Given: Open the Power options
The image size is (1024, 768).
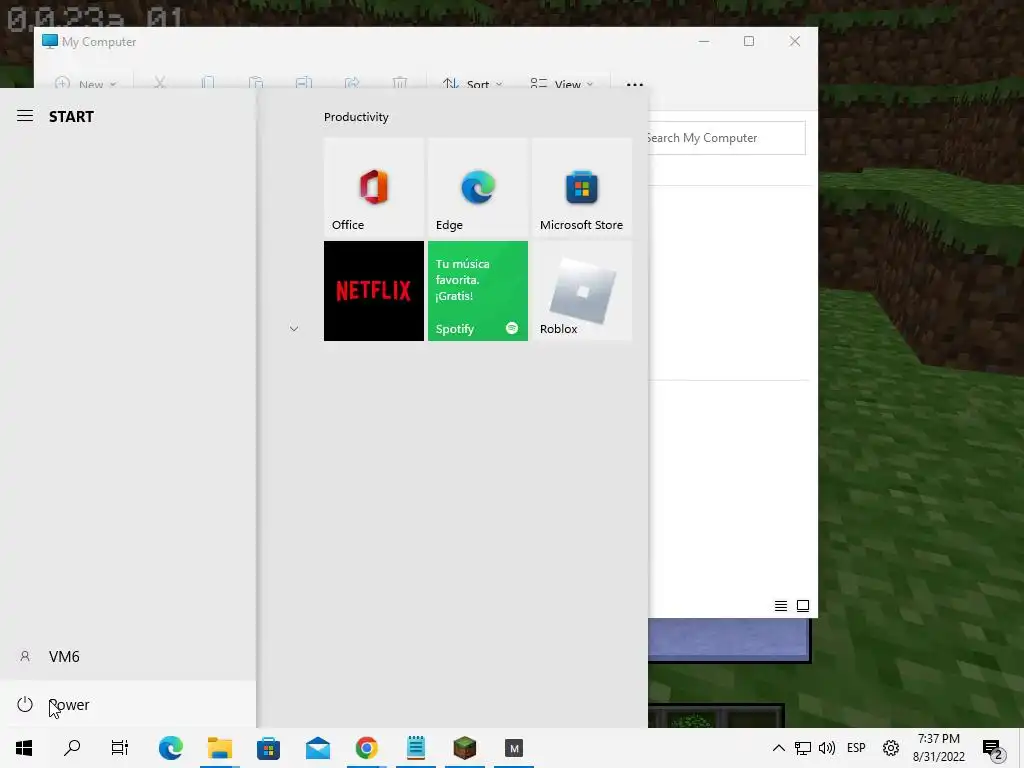Looking at the screenshot, I should click(128, 705).
